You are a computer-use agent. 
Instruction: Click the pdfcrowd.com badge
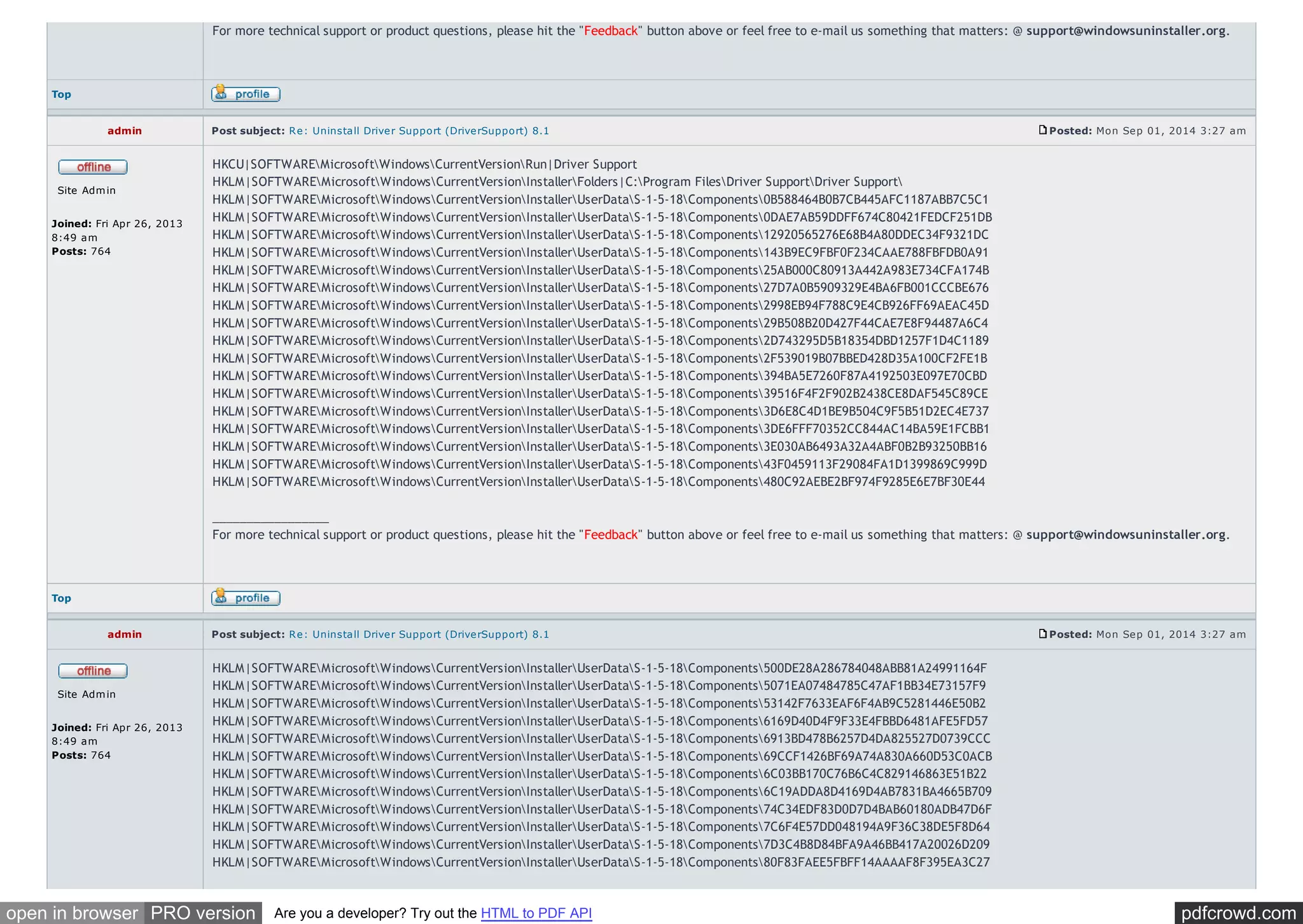tap(1238, 913)
